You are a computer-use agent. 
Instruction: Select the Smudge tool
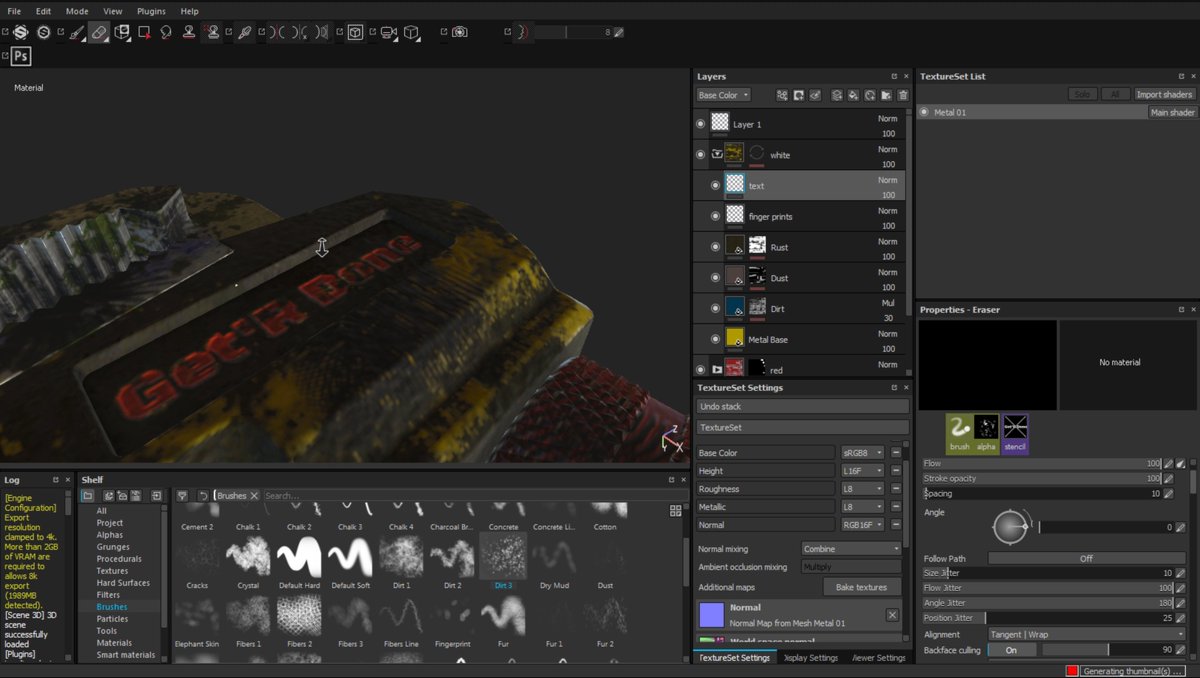click(166, 32)
